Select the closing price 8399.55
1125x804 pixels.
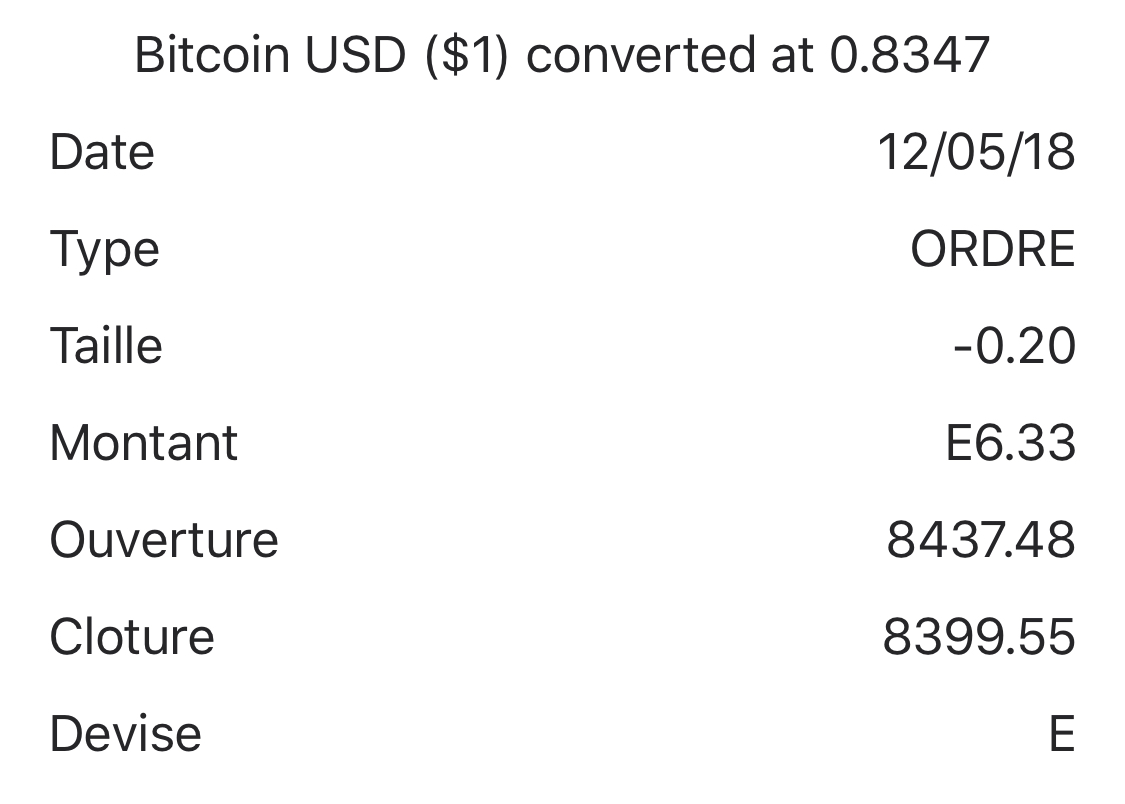[978, 637]
